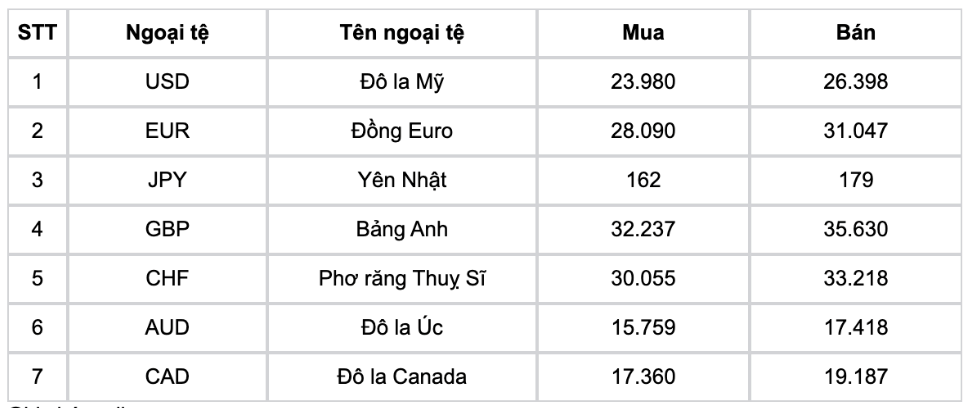Click the Phơ răng Thuỵ Sĩ cell
Screen dimensions: 972x410
click(402, 278)
